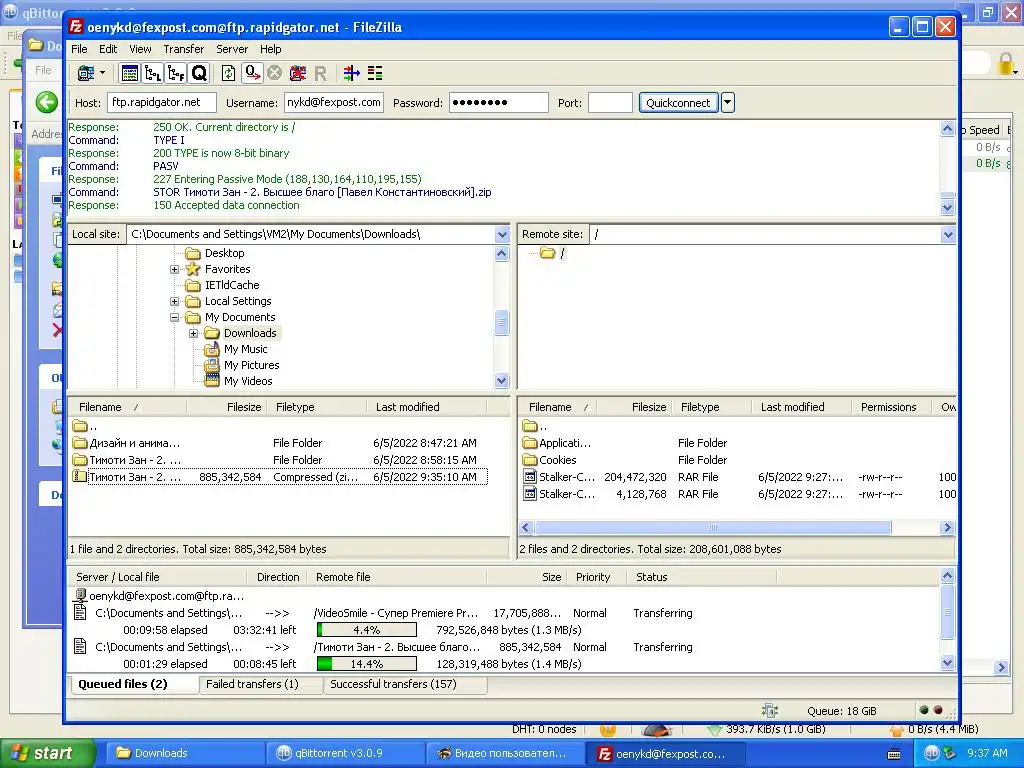Select My Music folder in tree
Screen dimensions: 1024x768
(245, 349)
